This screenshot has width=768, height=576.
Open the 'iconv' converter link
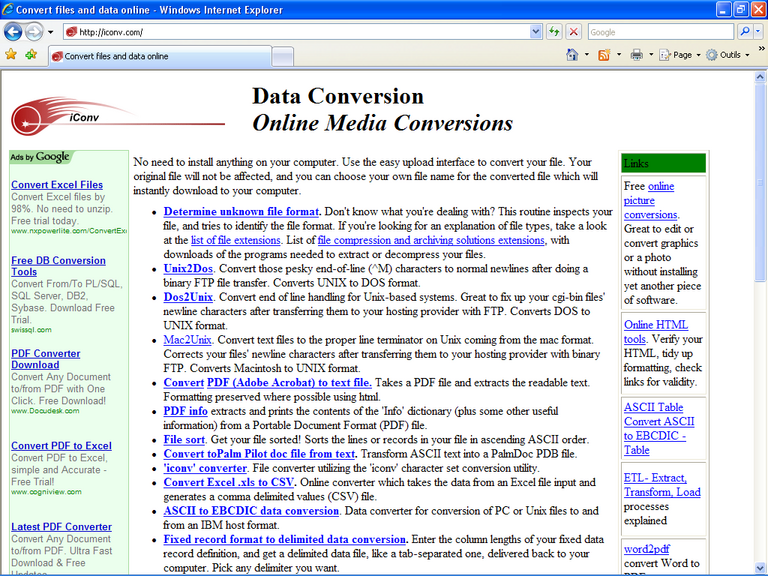pos(205,468)
